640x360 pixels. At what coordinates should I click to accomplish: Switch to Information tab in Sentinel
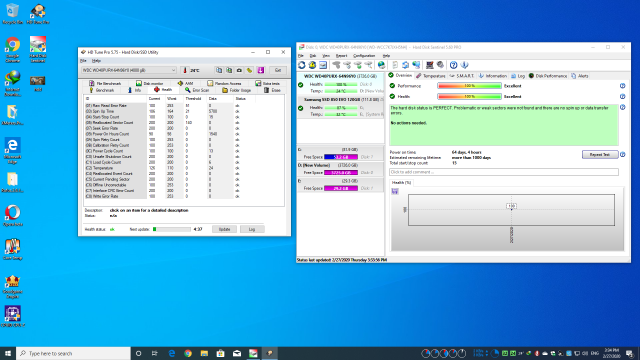point(493,76)
